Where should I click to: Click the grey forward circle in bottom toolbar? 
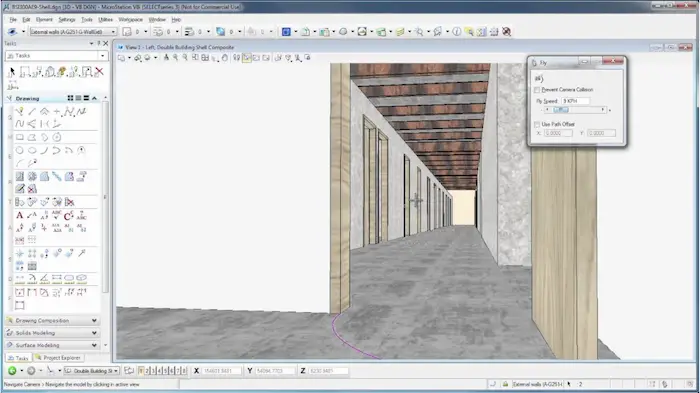(x=31, y=371)
